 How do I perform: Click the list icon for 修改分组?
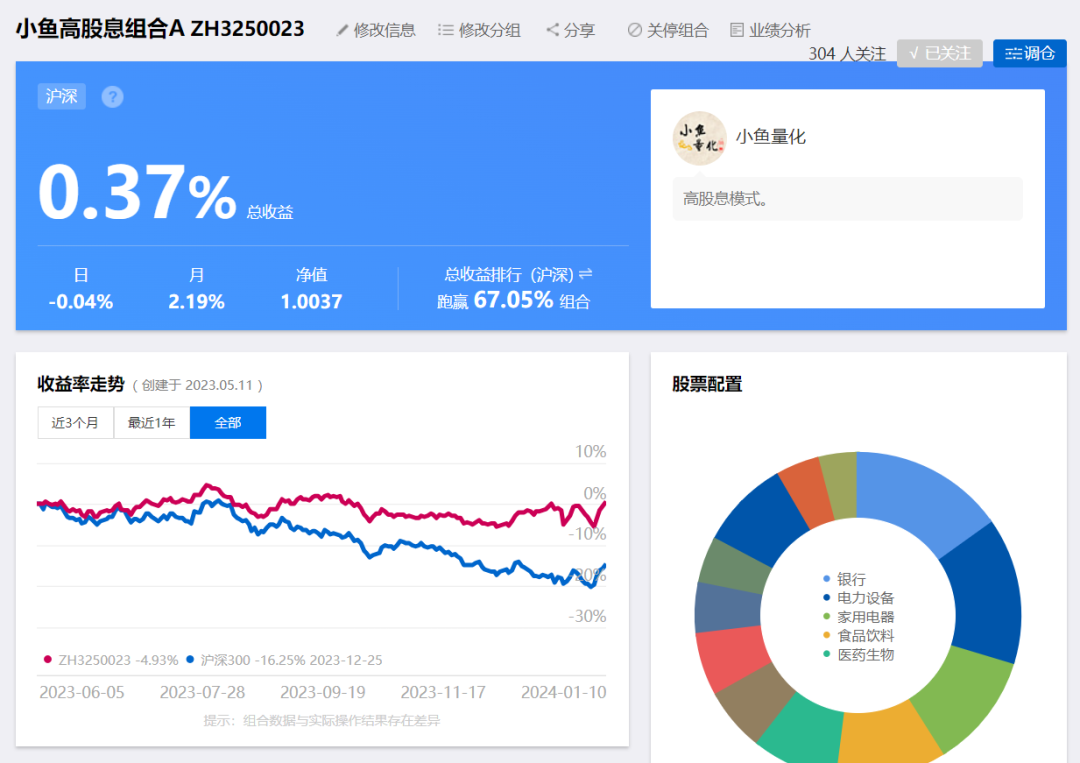[x=446, y=30]
